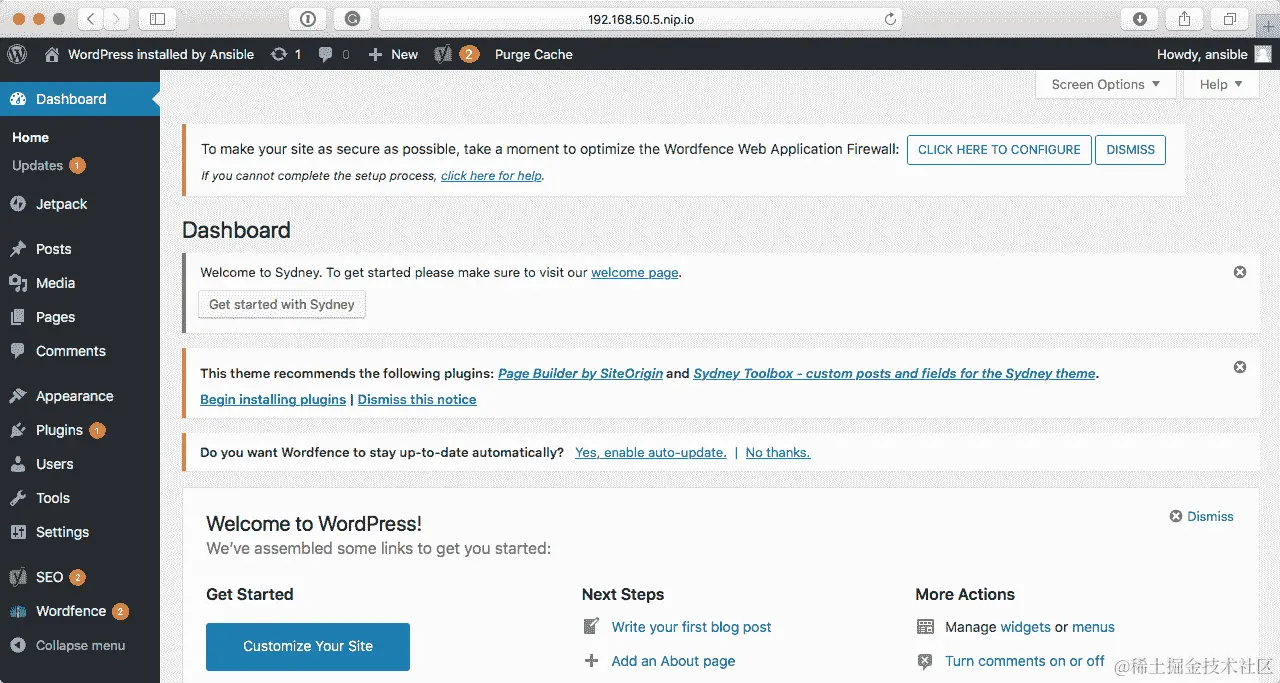Click Purge Cache in admin bar
This screenshot has height=683, width=1280.
(x=534, y=54)
